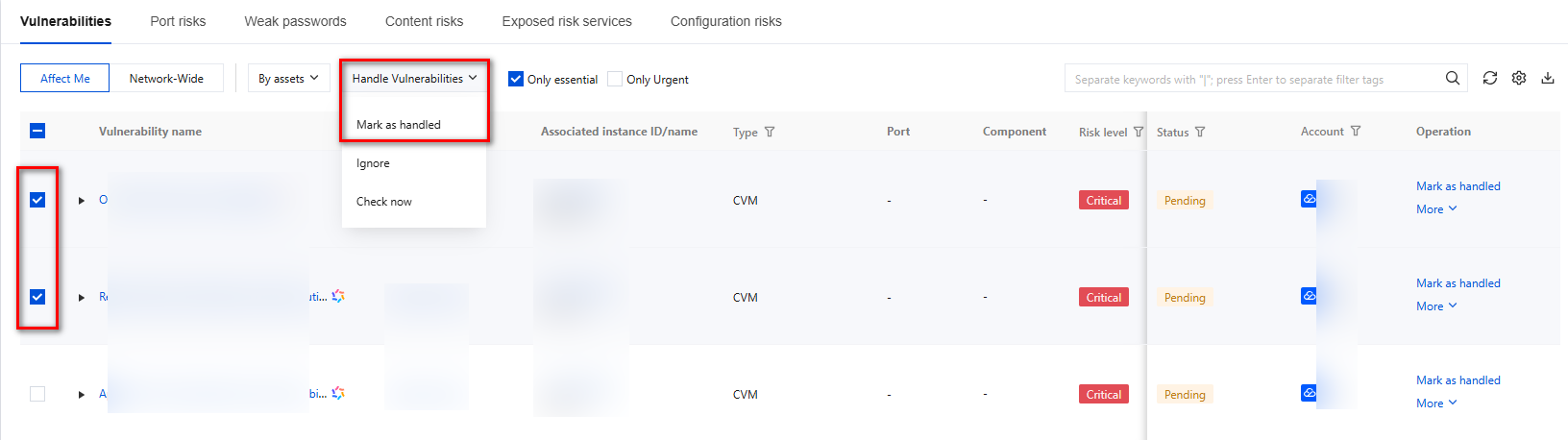Expand the first vulnerability row triangle
The image size is (1568, 440).
pyautogui.click(x=82, y=201)
